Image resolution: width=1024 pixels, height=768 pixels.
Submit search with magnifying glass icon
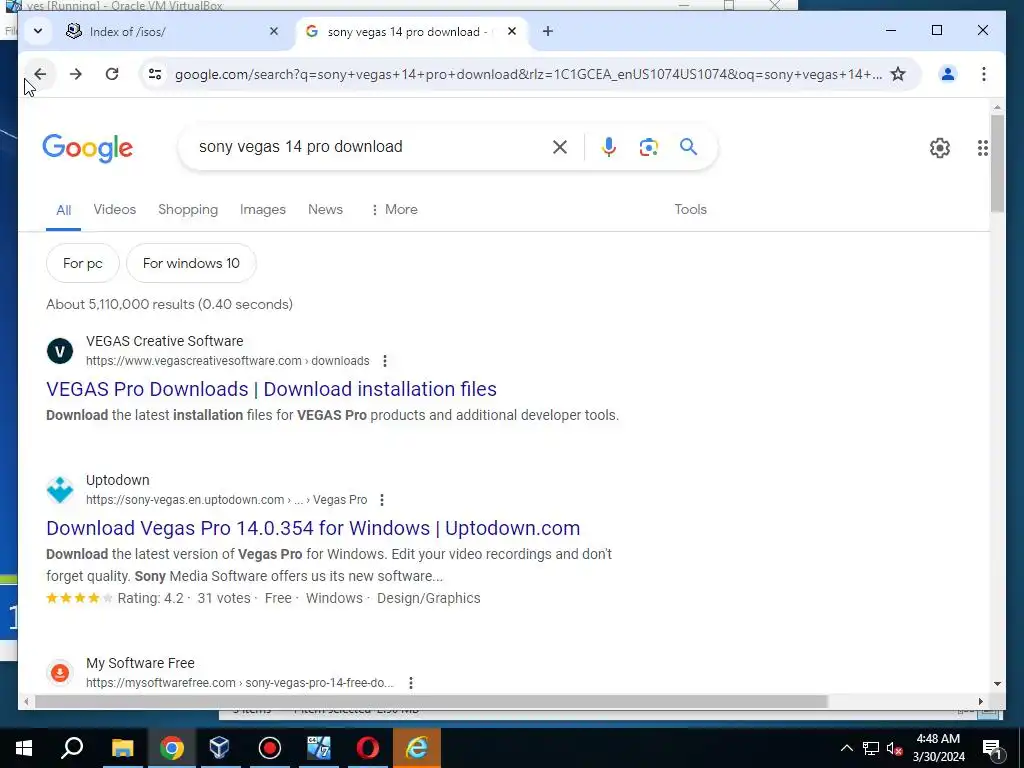click(688, 147)
